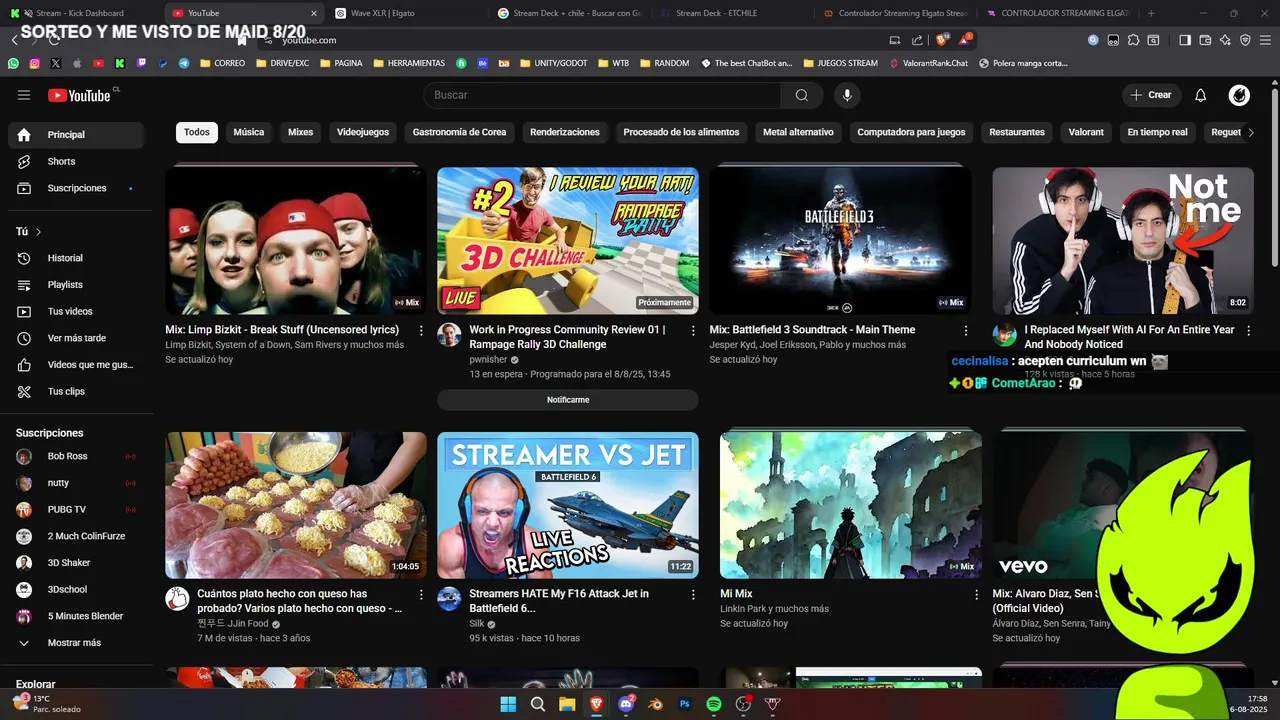
Task: Open Battlefield 3 mix thumbnail
Action: 840,240
